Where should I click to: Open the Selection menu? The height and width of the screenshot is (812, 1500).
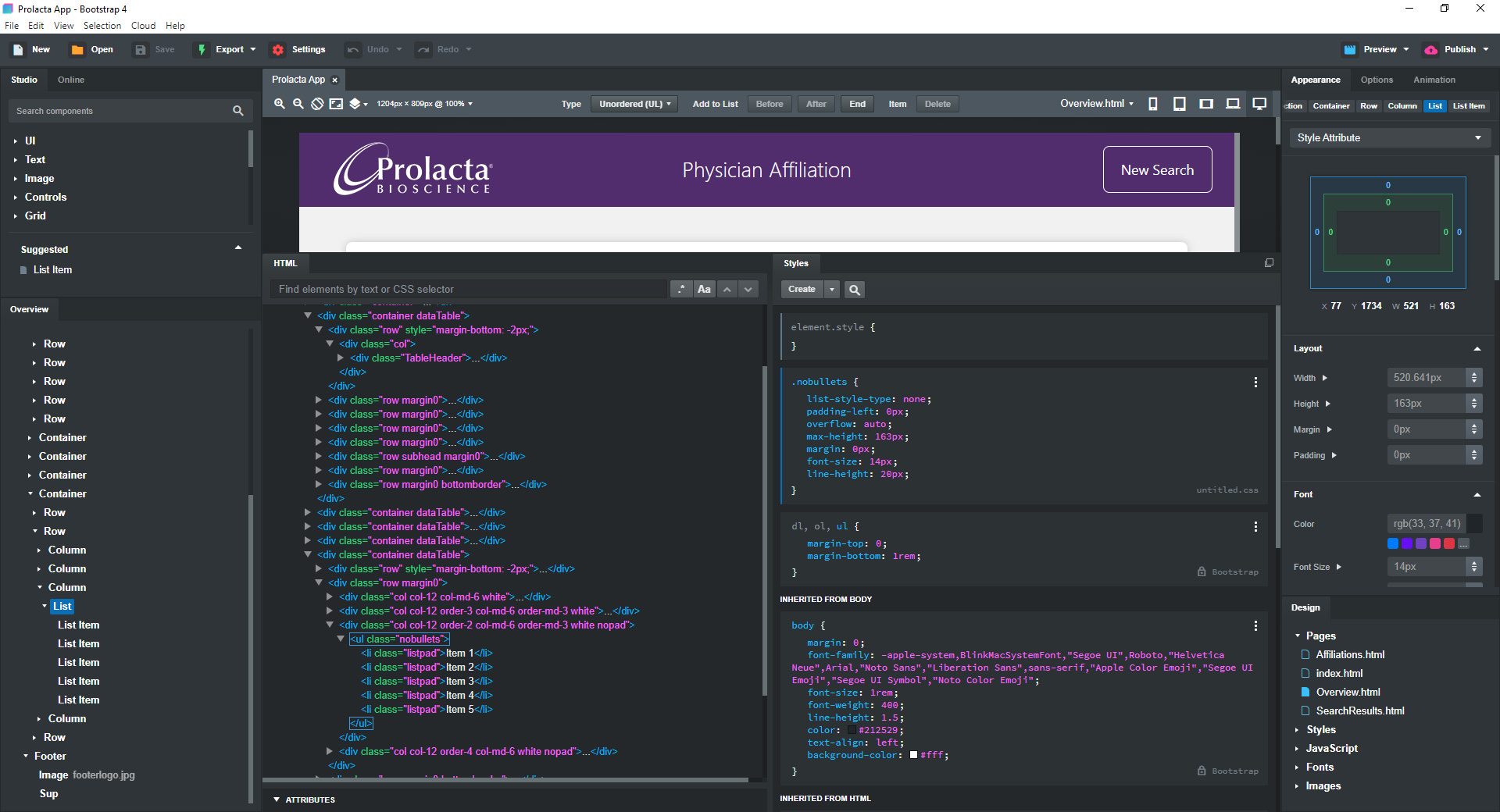click(102, 26)
